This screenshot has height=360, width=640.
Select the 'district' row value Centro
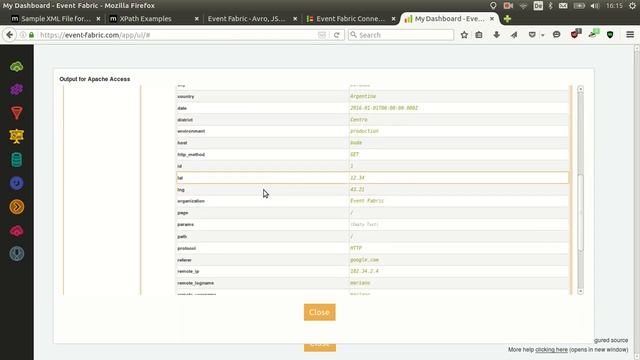coord(359,120)
